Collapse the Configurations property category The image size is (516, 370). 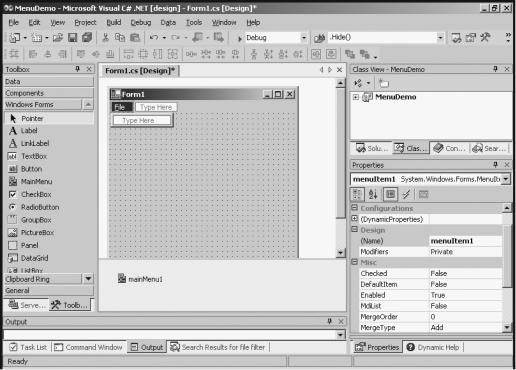pos(355,208)
